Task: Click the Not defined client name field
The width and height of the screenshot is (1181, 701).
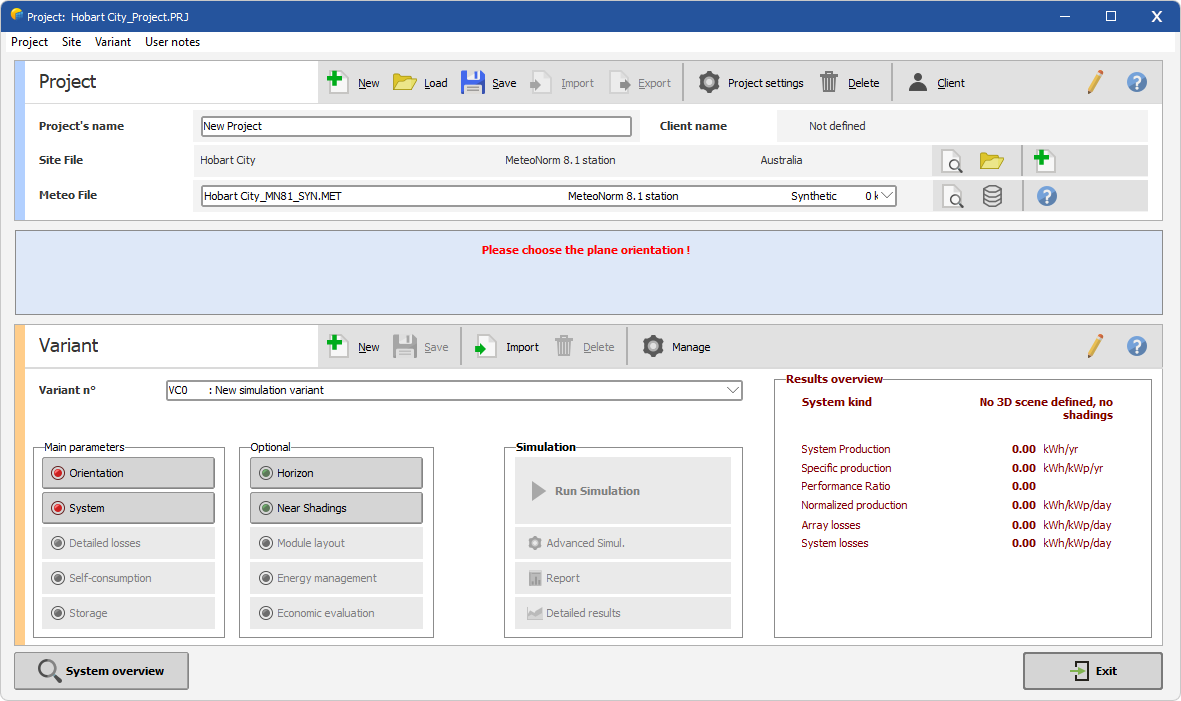Action: click(x=962, y=126)
